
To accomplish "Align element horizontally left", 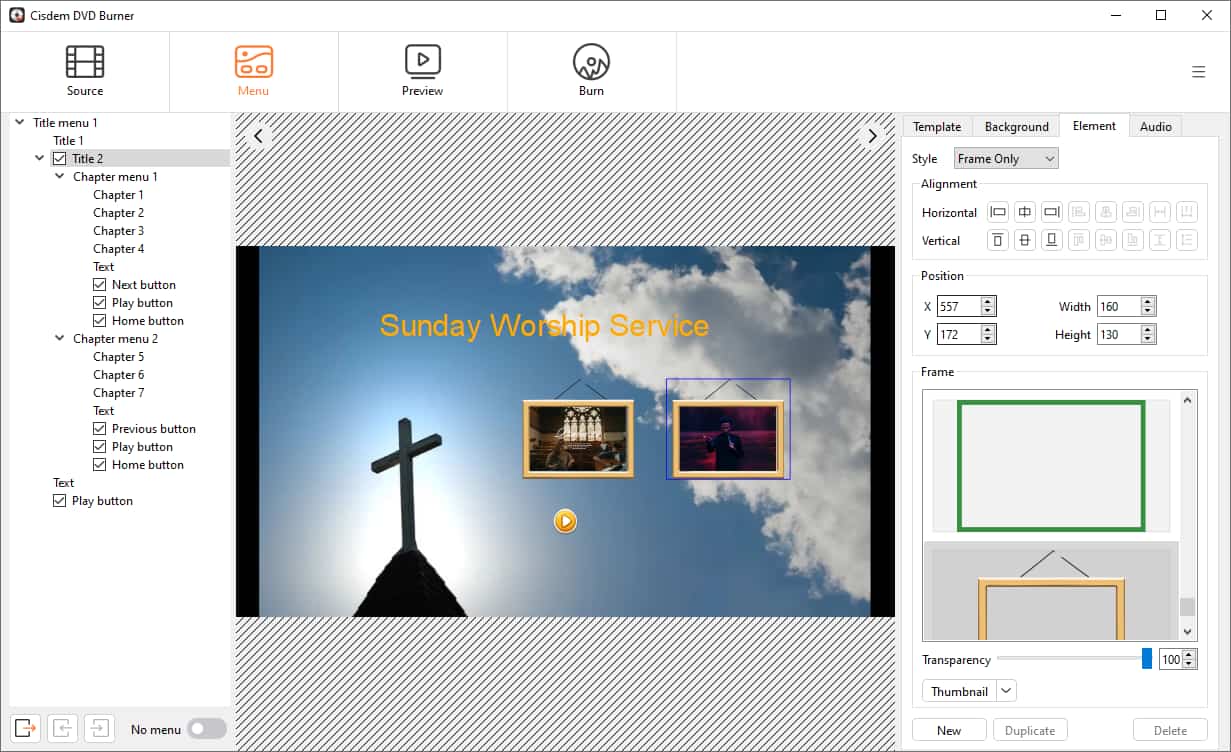I will point(996,212).
